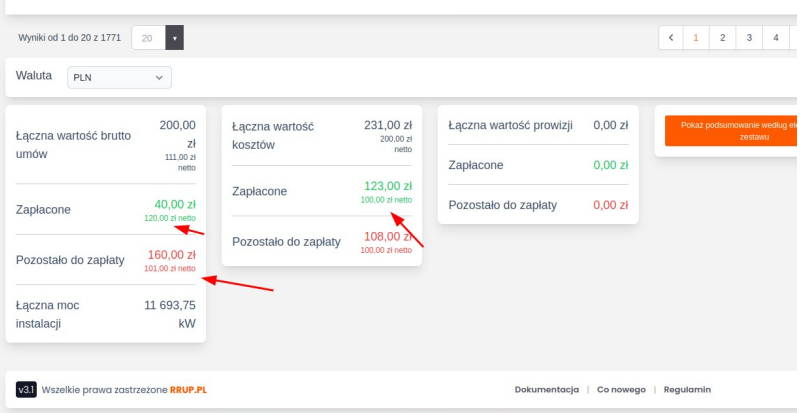The height and width of the screenshot is (413, 800).
Task: Open page 4 of results
Action: click(774, 38)
